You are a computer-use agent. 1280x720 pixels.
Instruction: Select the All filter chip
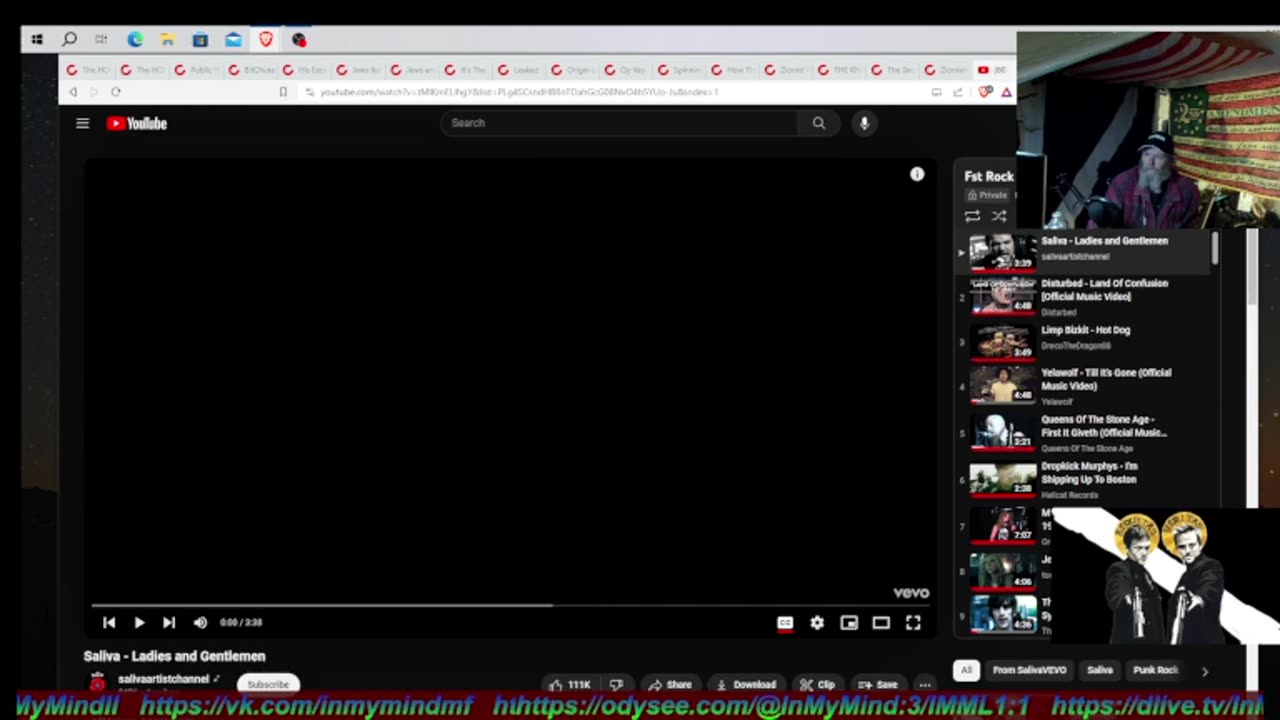click(966, 670)
